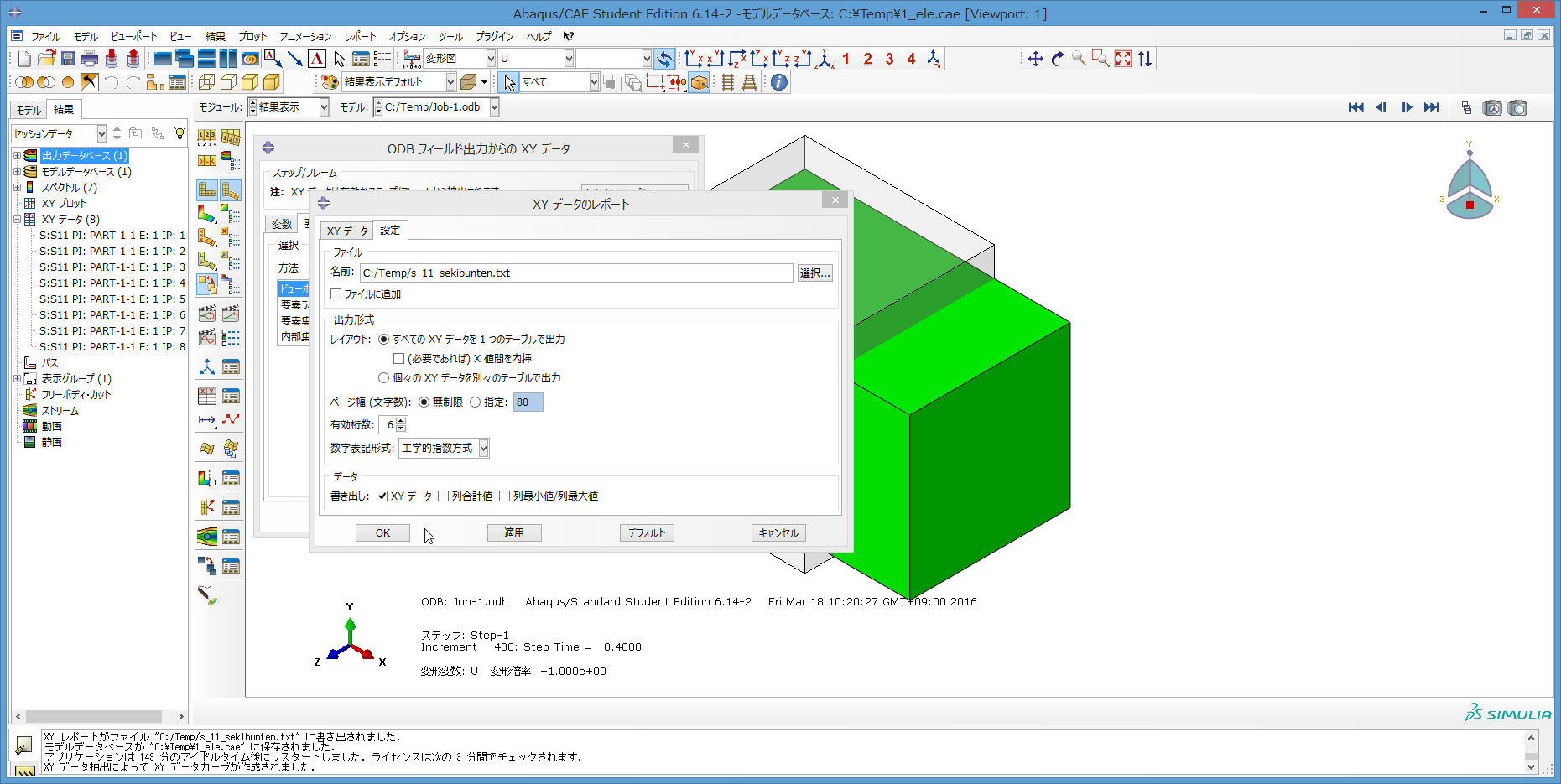Screen dimensions: 1561x784
Task: Click the color code paintbrush icon
Action: click(x=207, y=595)
